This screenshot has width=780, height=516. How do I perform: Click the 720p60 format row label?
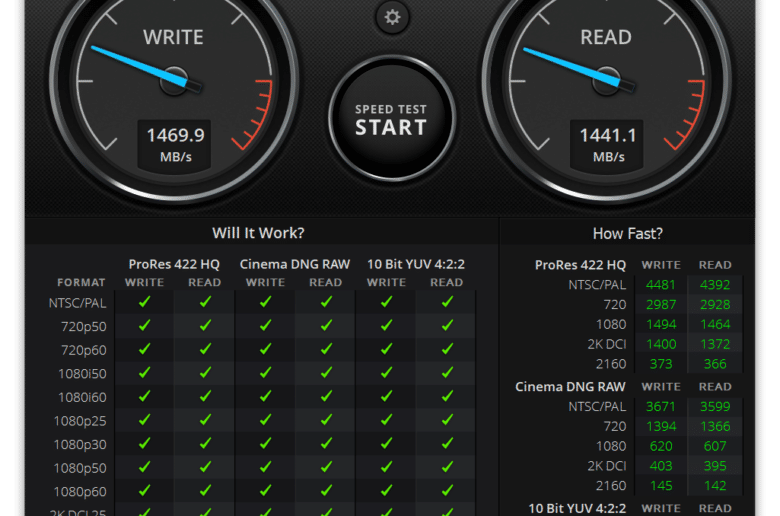point(84,350)
